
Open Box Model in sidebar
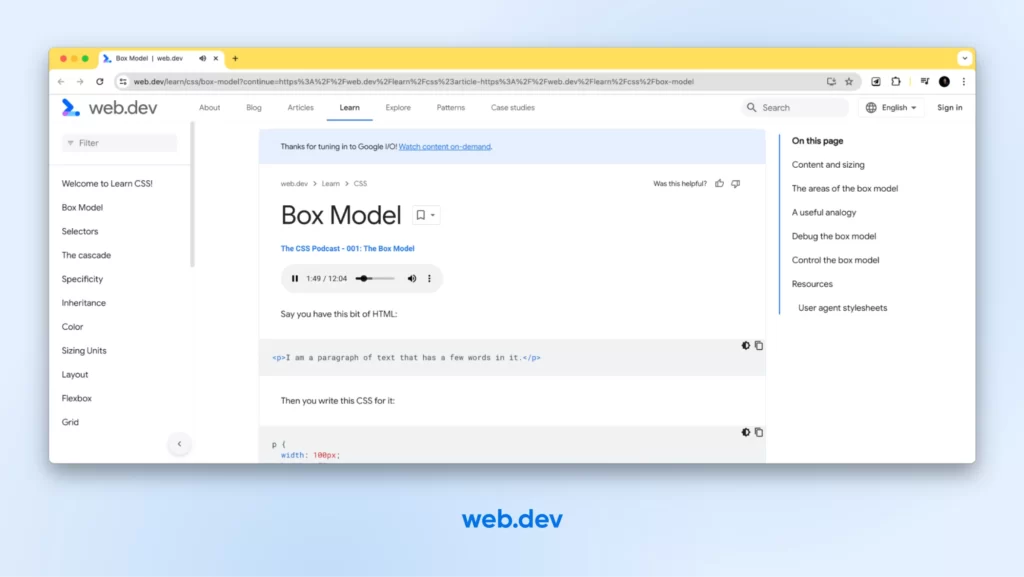(x=82, y=208)
